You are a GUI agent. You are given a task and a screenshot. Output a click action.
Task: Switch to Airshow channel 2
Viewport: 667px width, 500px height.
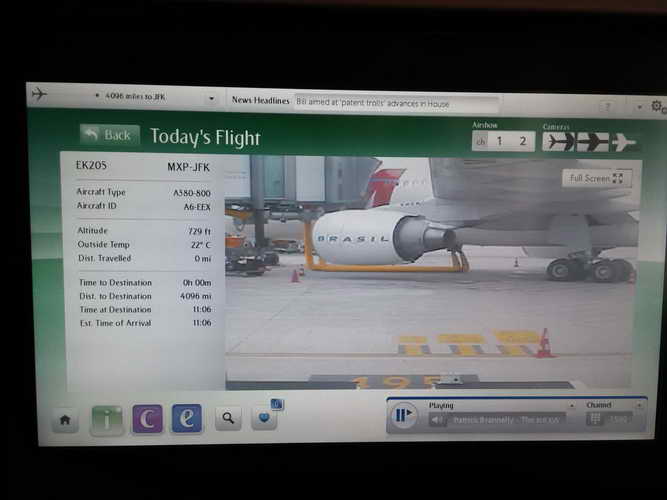(523, 141)
